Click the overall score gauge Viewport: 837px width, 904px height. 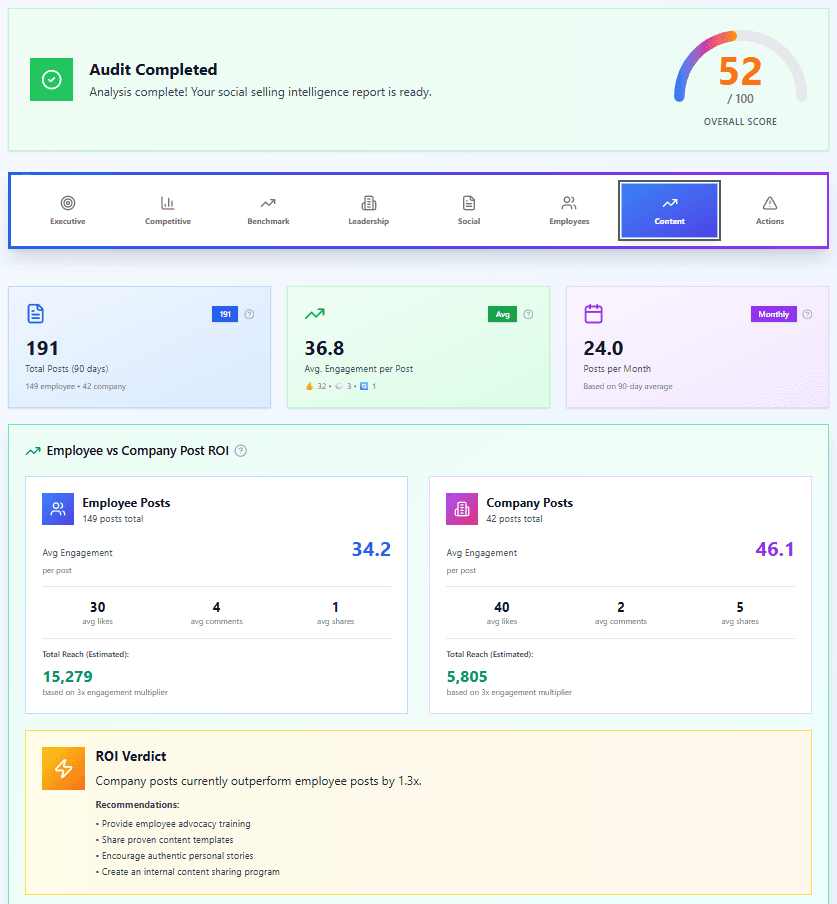(x=740, y=66)
